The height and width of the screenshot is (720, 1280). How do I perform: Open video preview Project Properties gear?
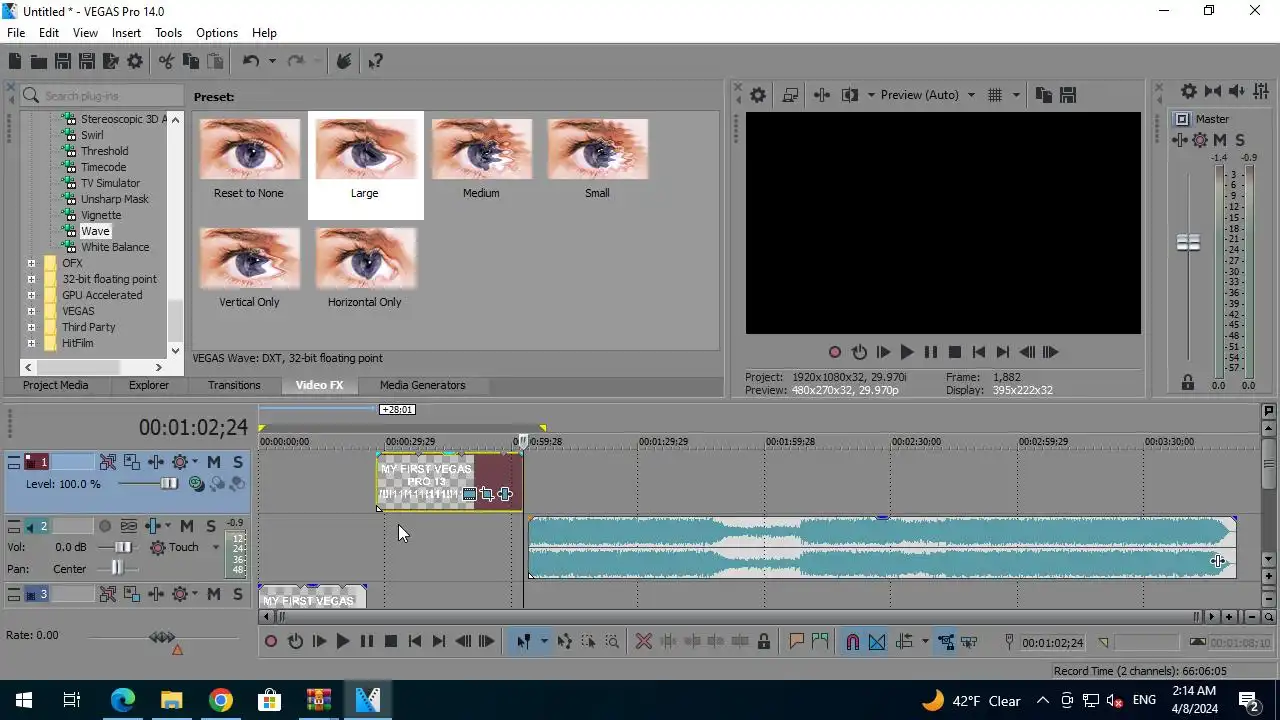[x=758, y=95]
